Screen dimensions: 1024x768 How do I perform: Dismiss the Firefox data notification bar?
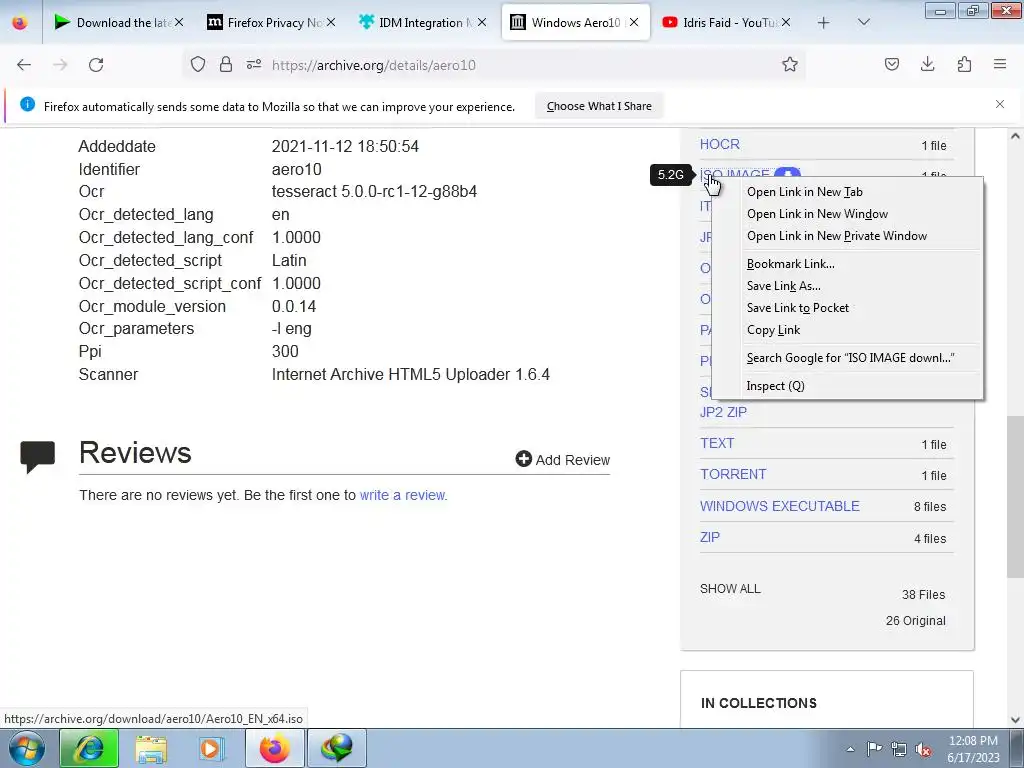(1000, 104)
